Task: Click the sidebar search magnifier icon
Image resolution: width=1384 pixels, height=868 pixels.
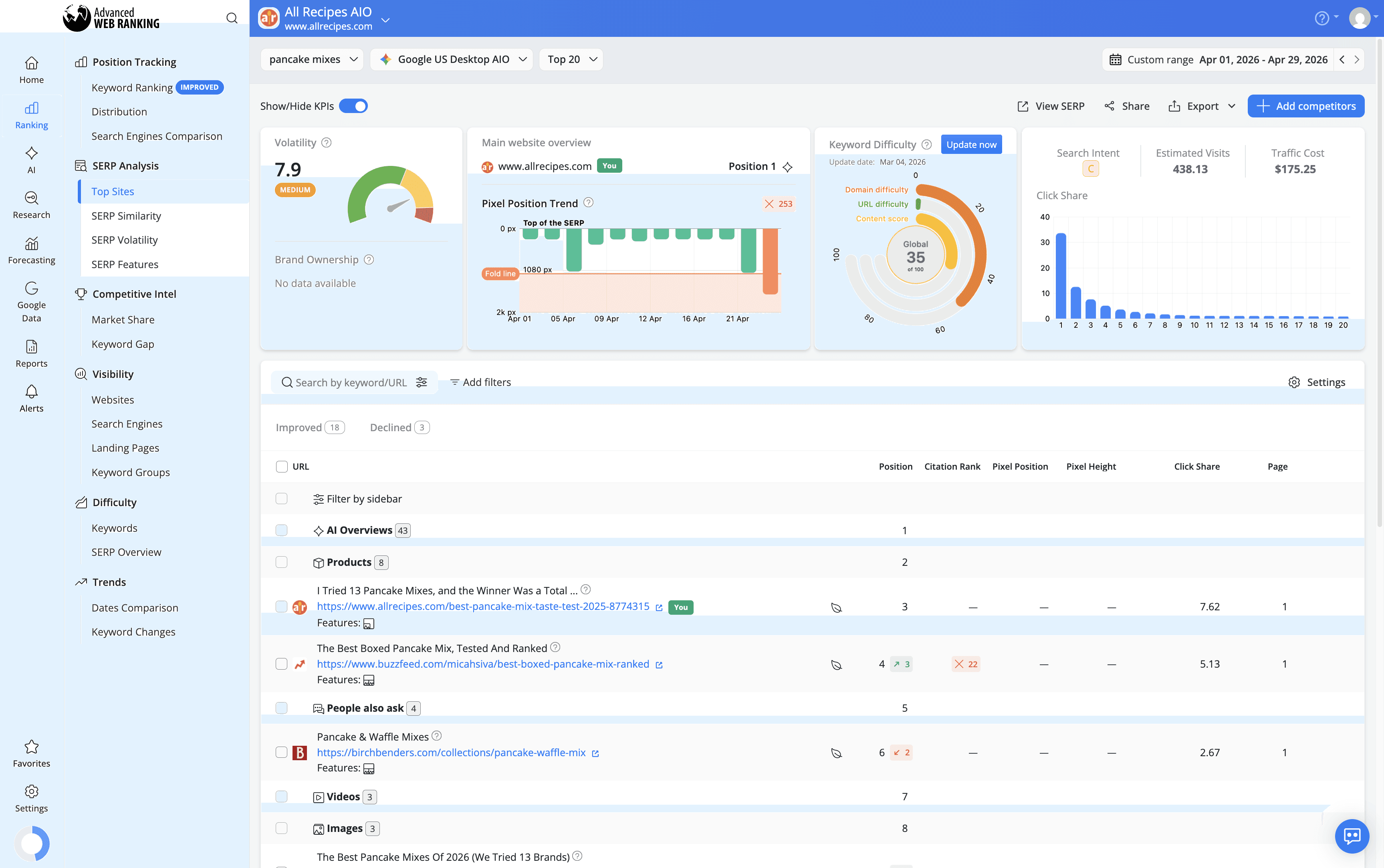Action: [x=232, y=18]
